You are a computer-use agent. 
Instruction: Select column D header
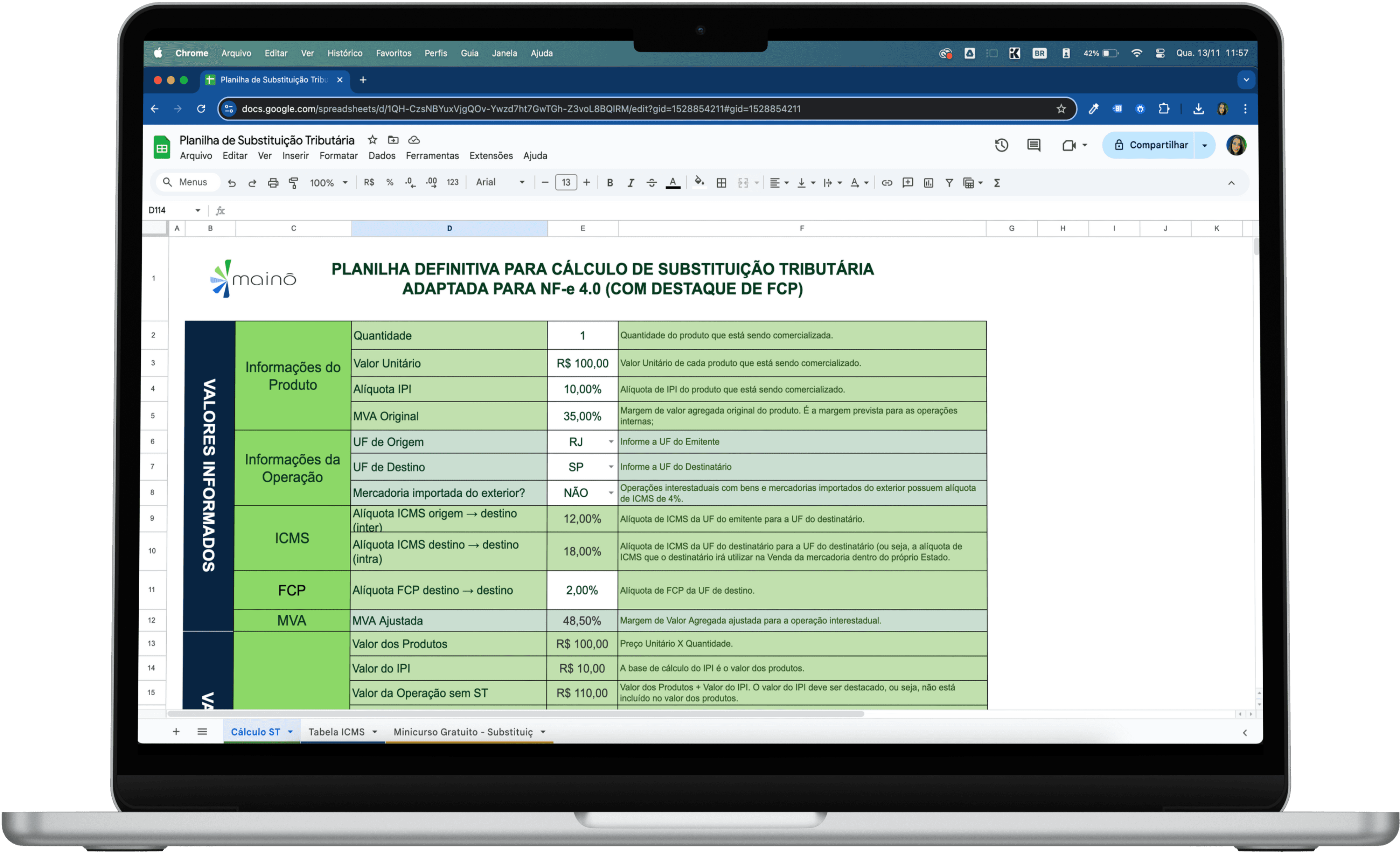[450, 228]
